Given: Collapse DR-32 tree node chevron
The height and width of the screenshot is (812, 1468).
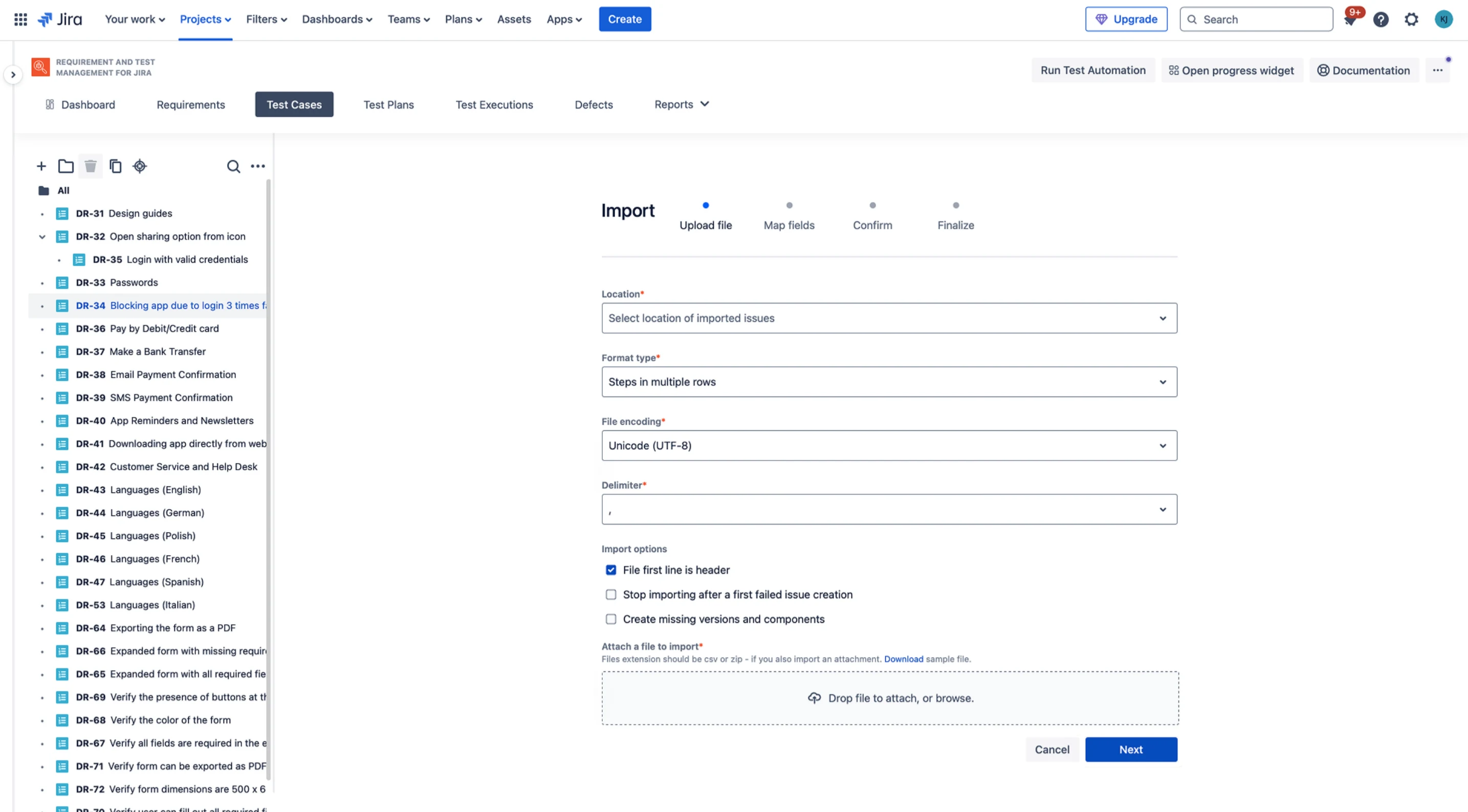Looking at the screenshot, I should pos(42,237).
